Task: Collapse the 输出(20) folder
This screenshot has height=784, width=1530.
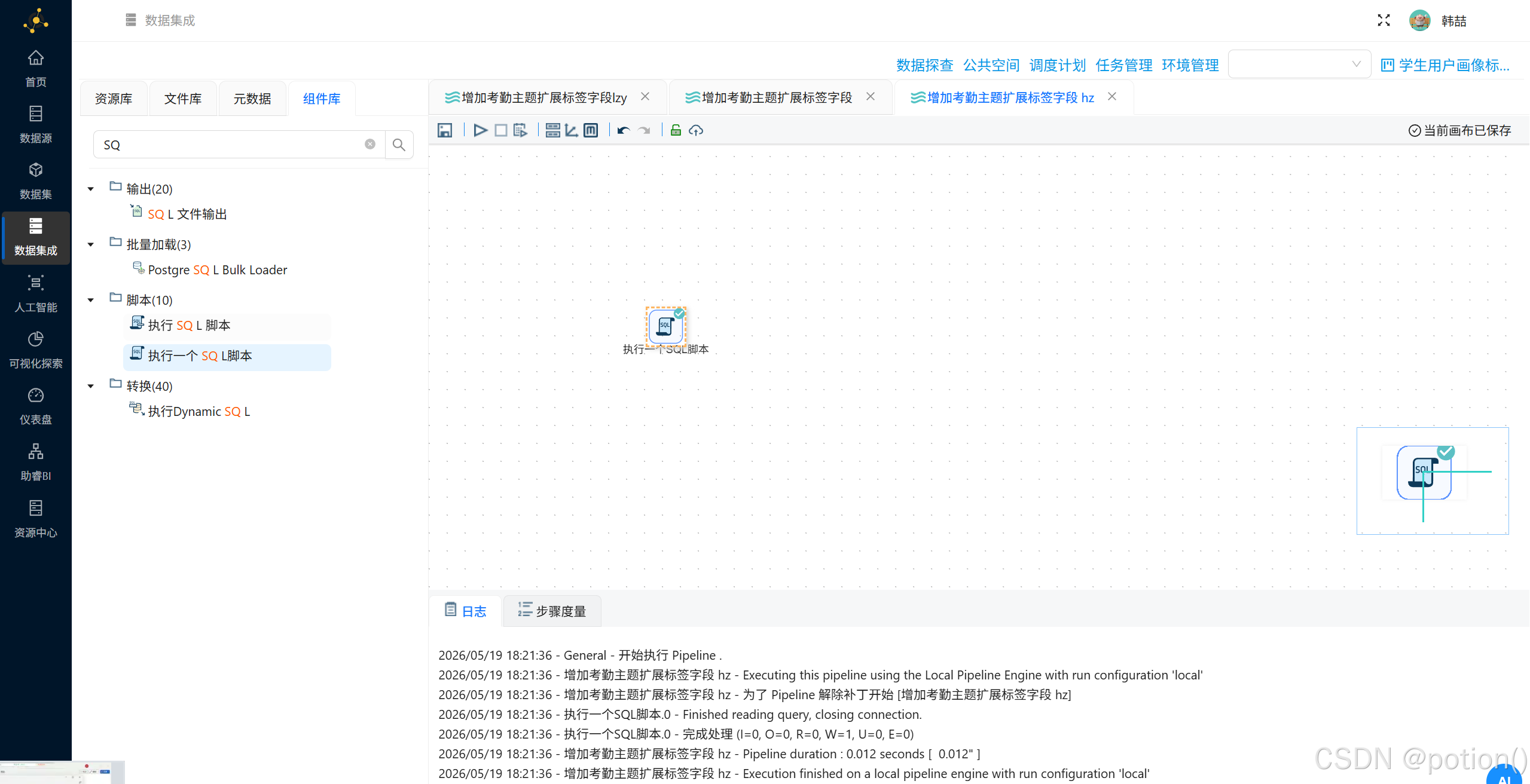Action: click(x=91, y=189)
